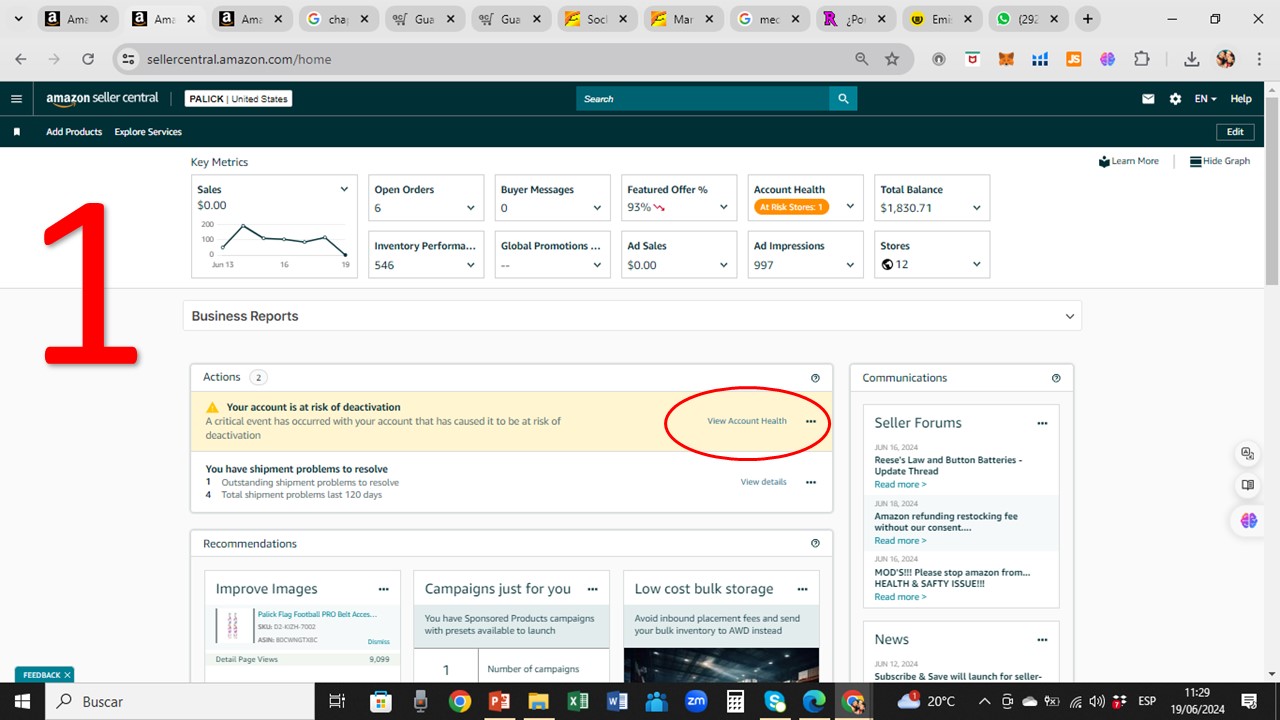Click in the Seller Central search field
Screen dimensions: 1280x720
702,99
